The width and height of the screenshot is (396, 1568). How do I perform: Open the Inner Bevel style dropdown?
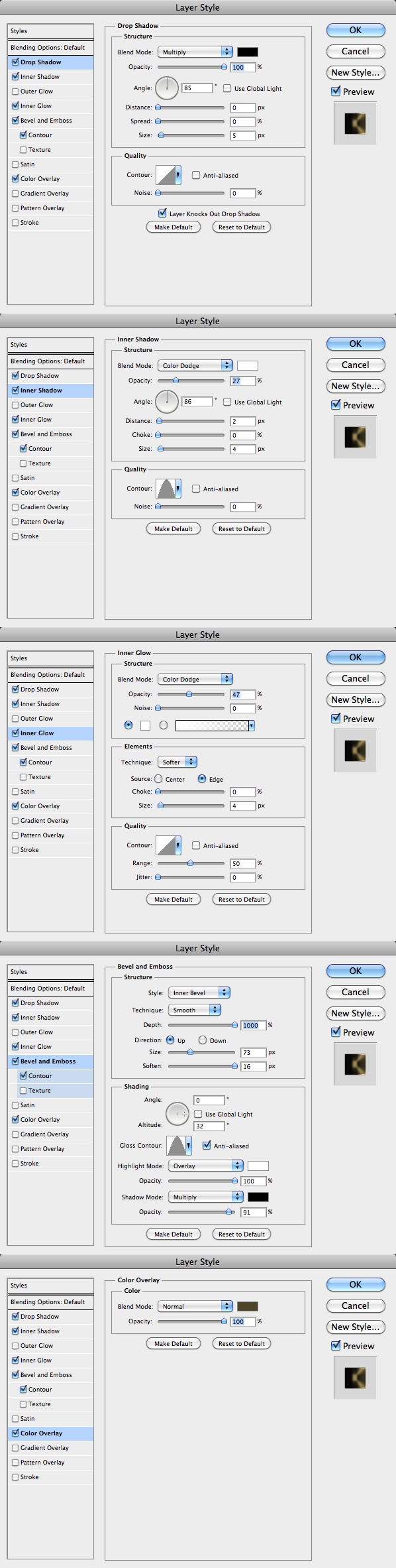pos(199,993)
